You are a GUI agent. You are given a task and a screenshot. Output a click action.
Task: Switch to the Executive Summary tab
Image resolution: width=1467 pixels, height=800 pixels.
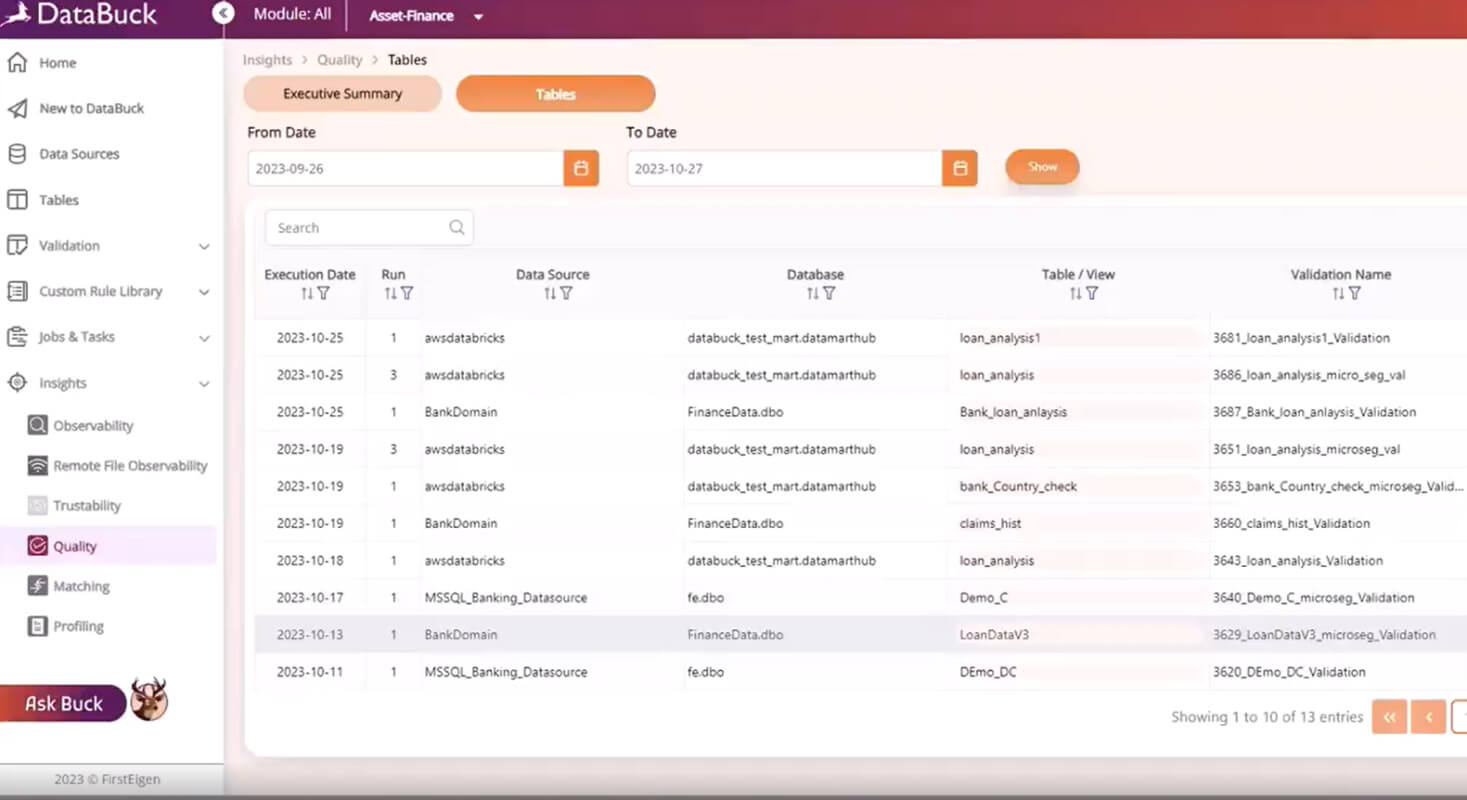pos(342,94)
